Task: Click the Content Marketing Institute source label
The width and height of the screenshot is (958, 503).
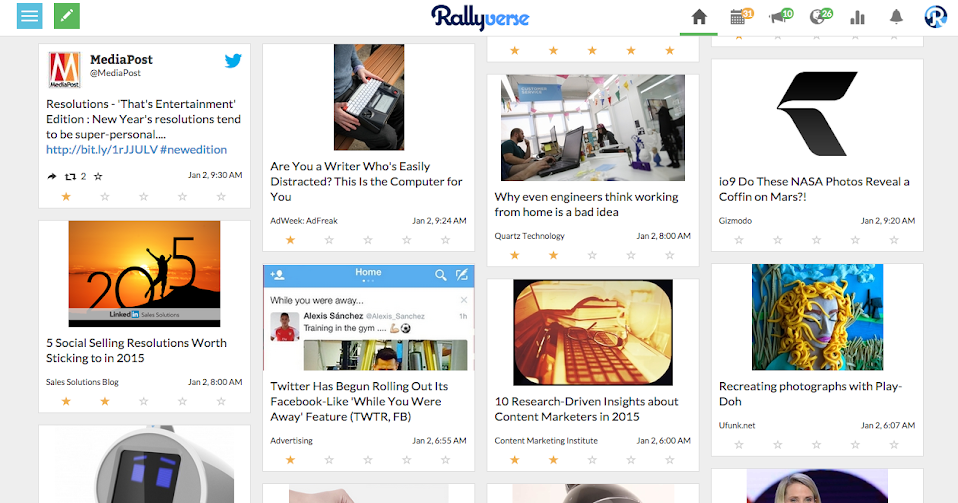Action: 546,441
